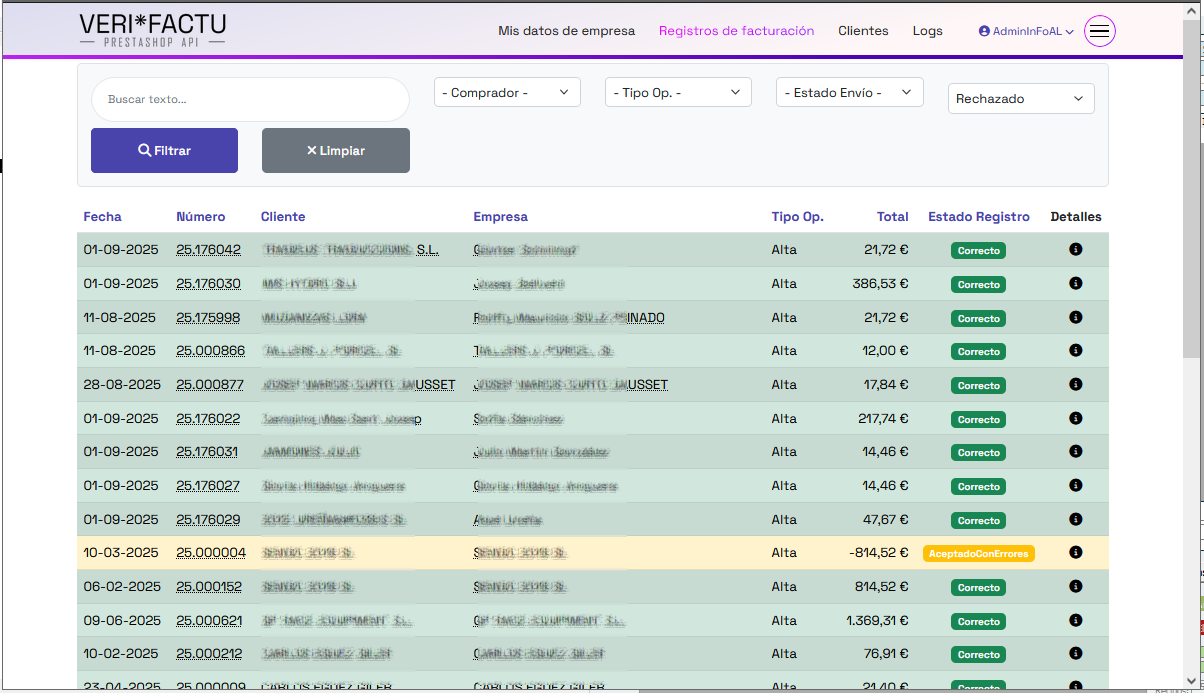Go to Mis datos de empresa
Screen dimensions: 1204x693
pos(566,31)
